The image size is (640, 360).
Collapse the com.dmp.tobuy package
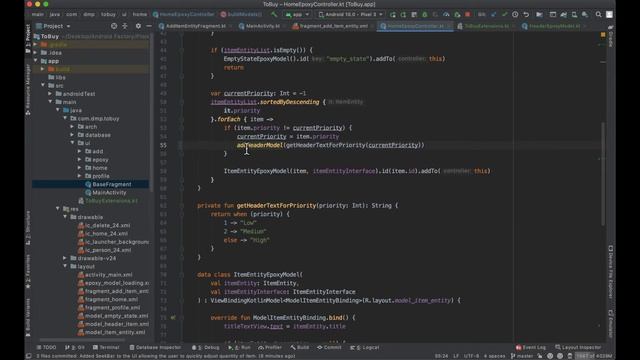click(x=65, y=118)
